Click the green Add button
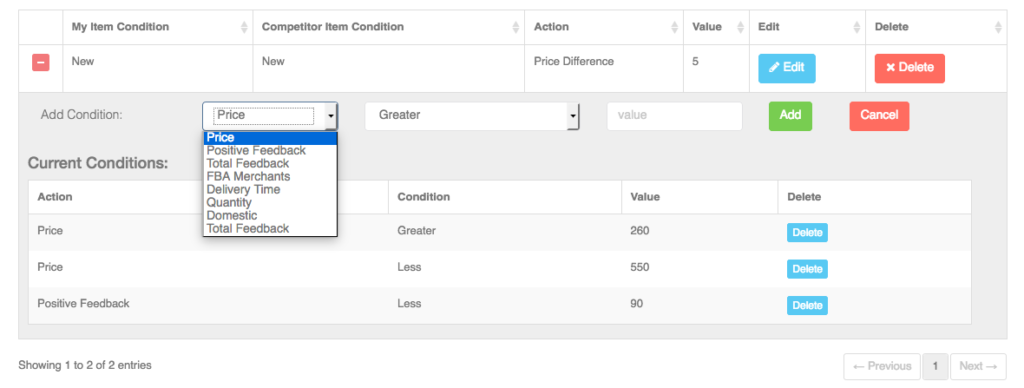1024x388 pixels. pos(790,116)
